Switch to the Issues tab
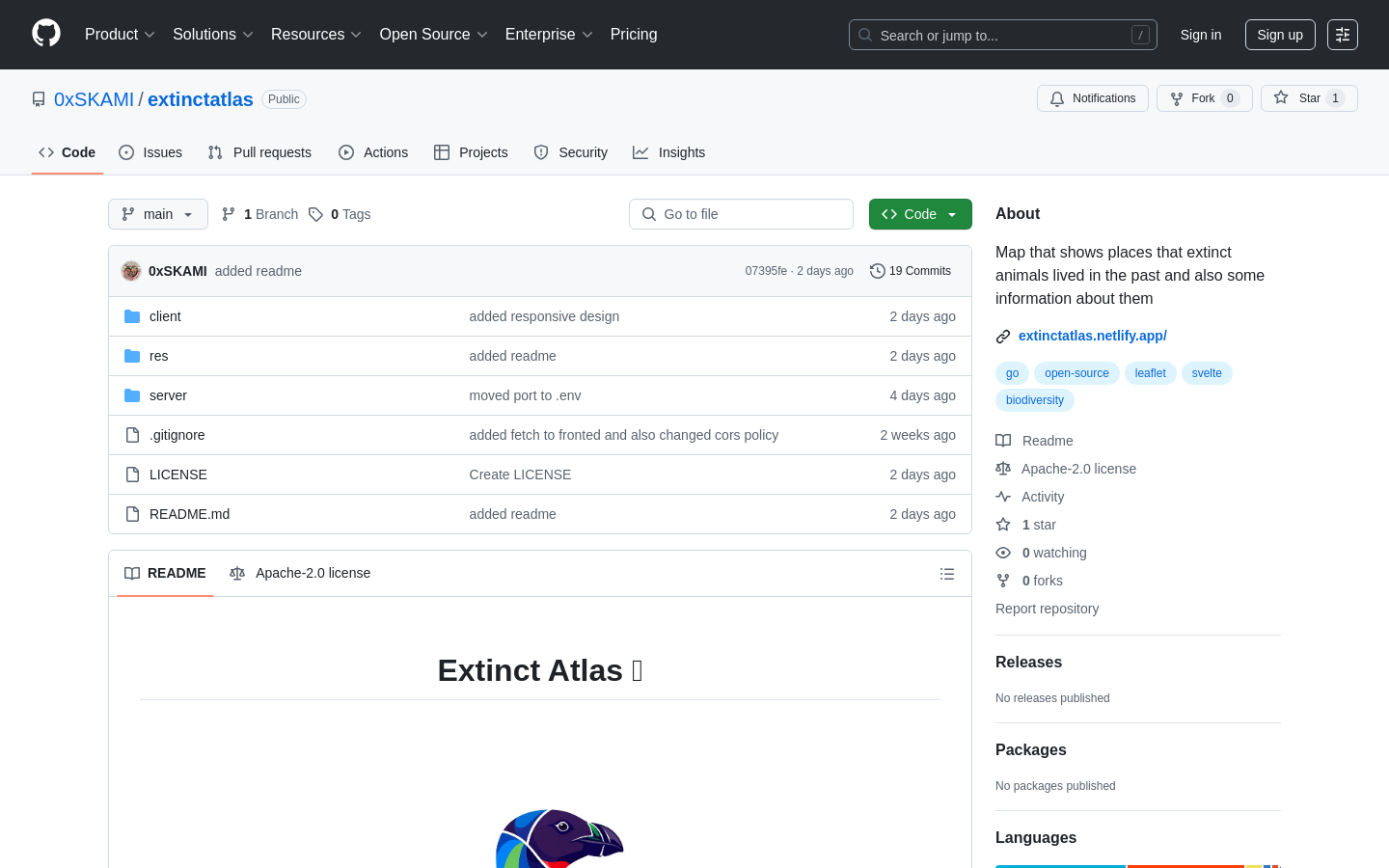This screenshot has width=1389, height=868. coord(150,152)
